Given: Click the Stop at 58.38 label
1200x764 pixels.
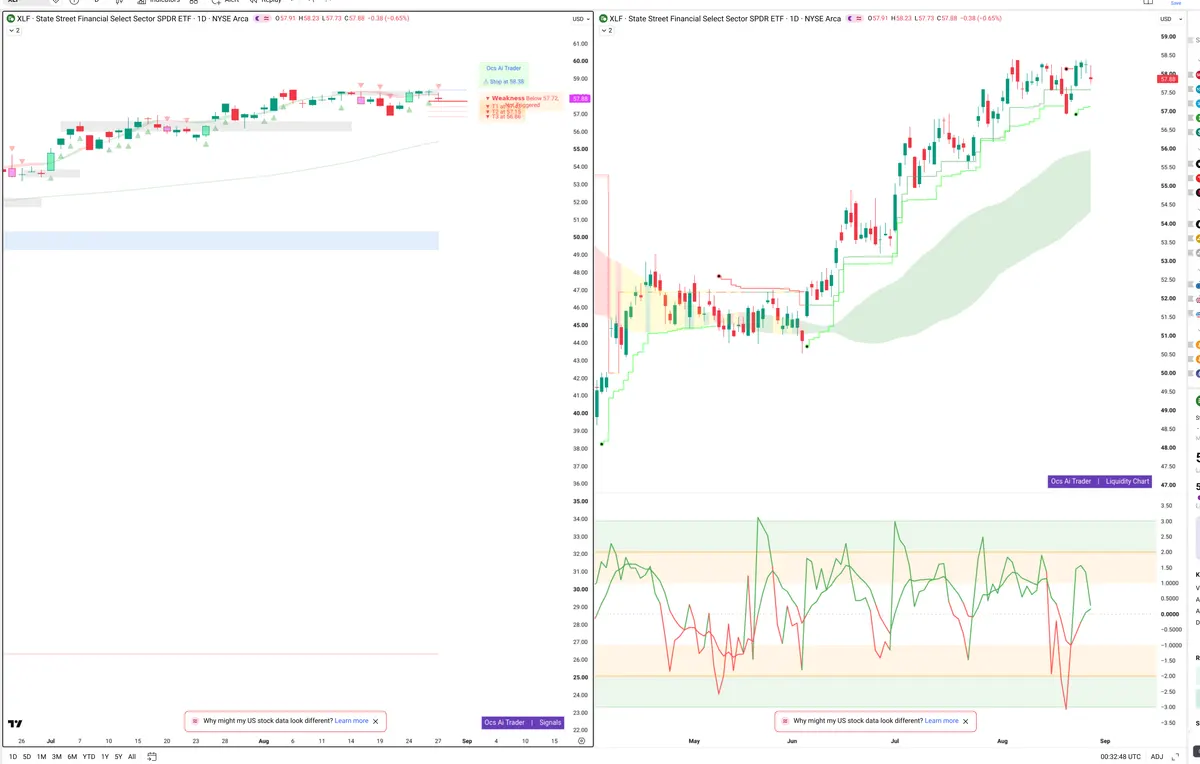Looking at the screenshot, I should (504, 81).
